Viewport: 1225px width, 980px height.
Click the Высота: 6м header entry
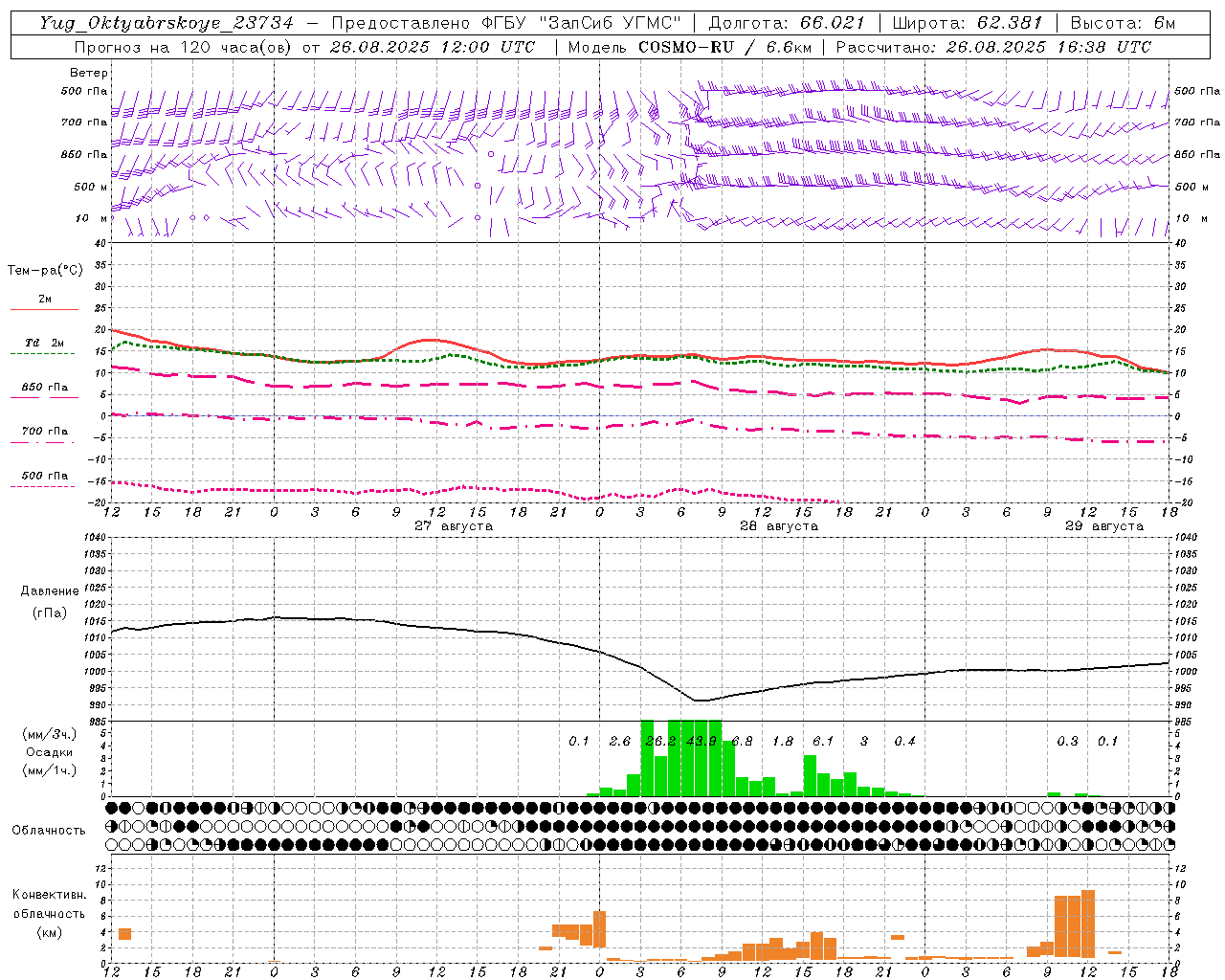(1123, 23)
